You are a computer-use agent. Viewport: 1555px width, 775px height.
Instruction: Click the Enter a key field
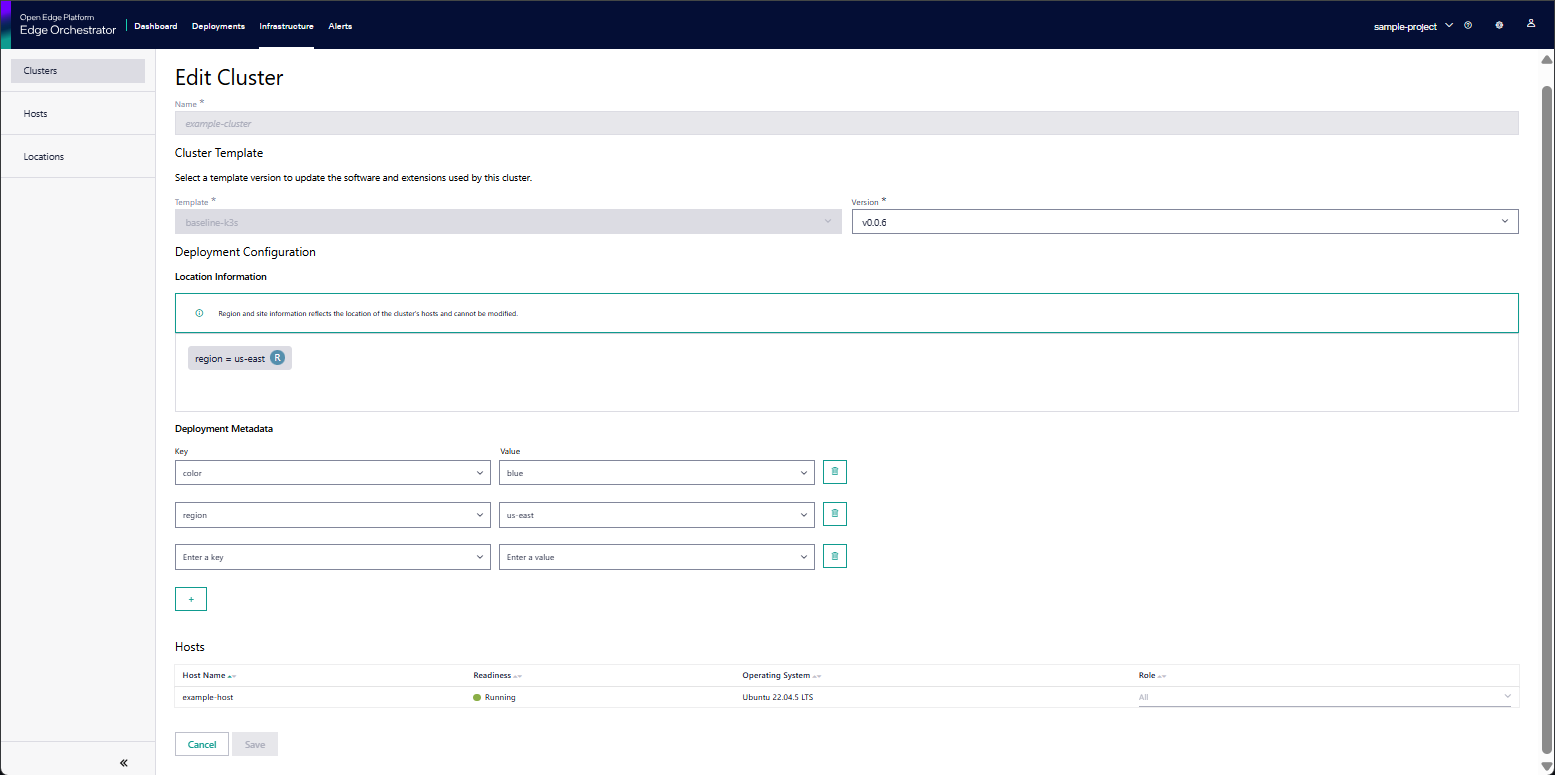320,557
